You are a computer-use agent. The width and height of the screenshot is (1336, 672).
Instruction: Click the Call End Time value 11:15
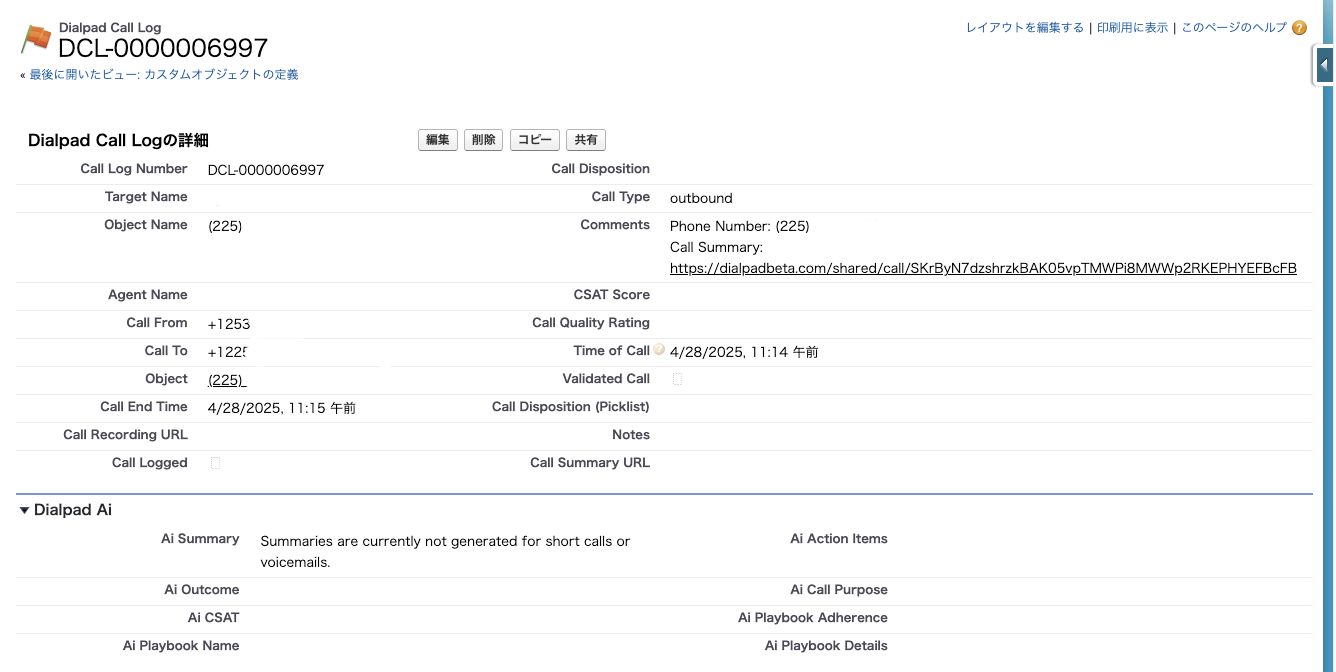coord(282,408)
